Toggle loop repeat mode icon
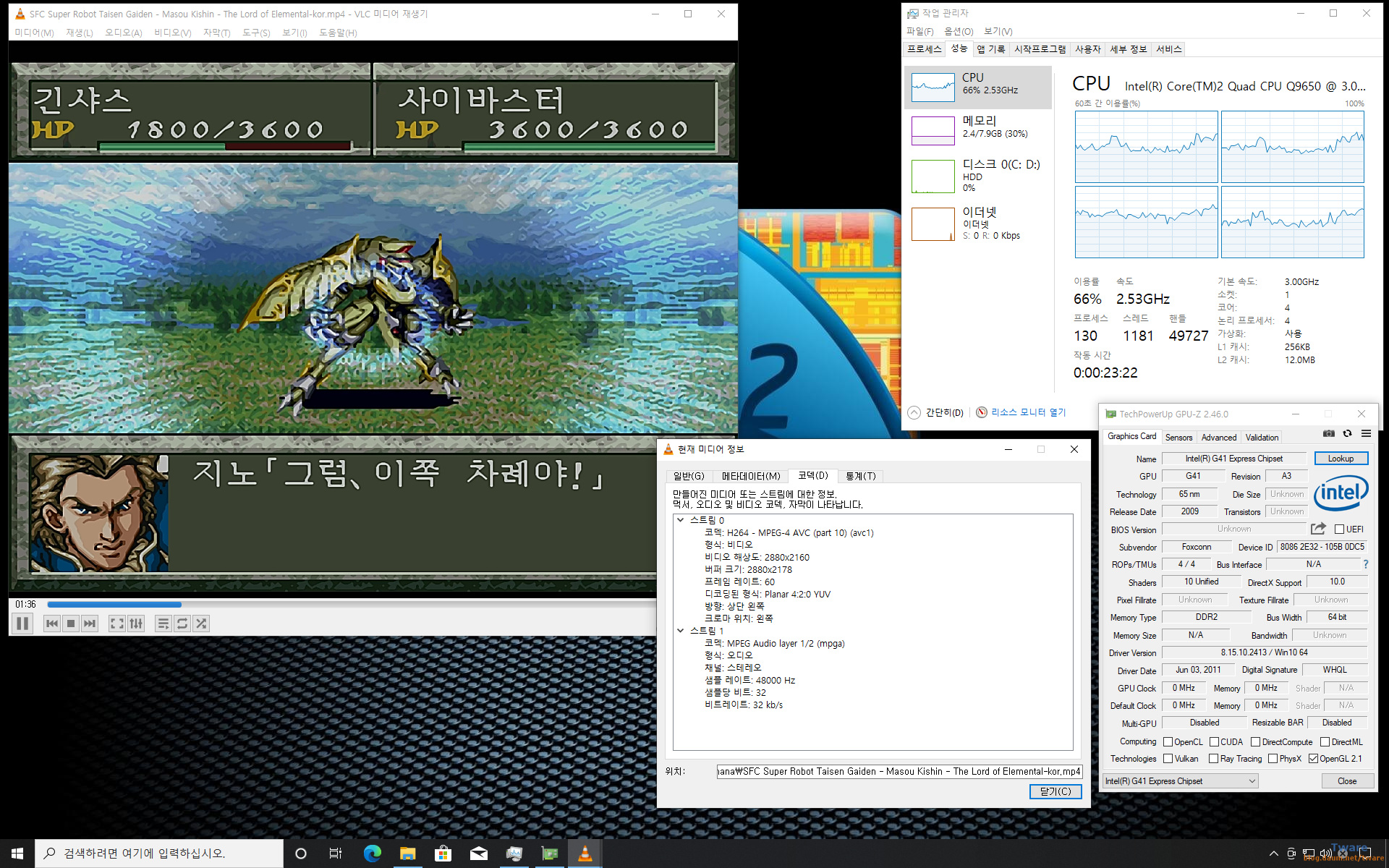 pyautogui.click(x=182, y=624)
